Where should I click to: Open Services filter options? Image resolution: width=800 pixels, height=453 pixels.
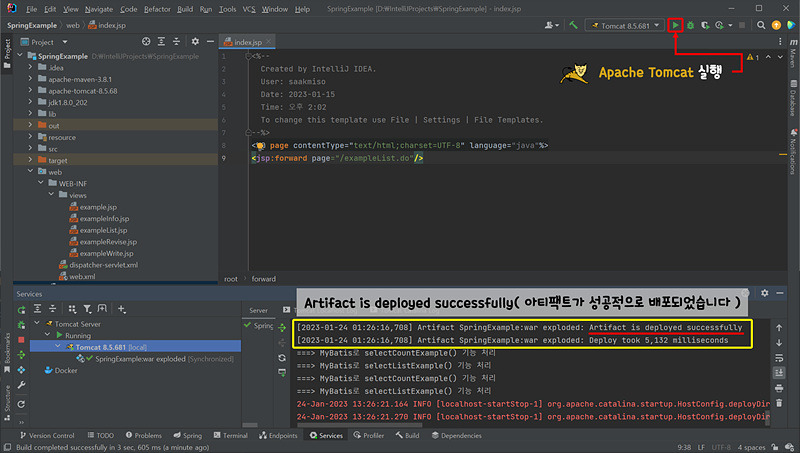coord(87,309)
